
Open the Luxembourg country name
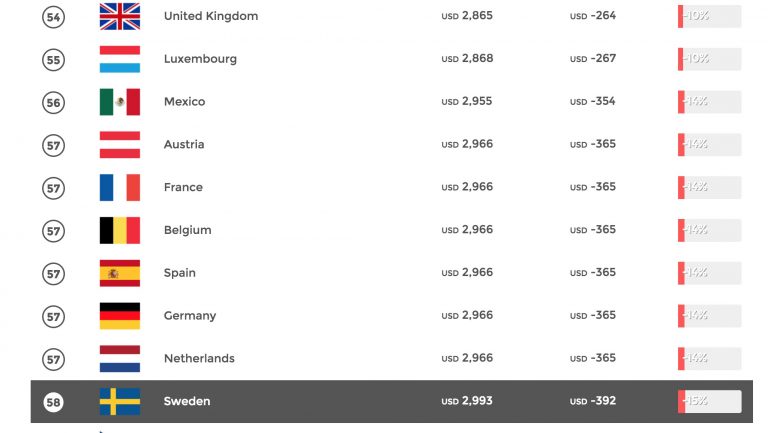pyautogui.click(x=200, y=59)
